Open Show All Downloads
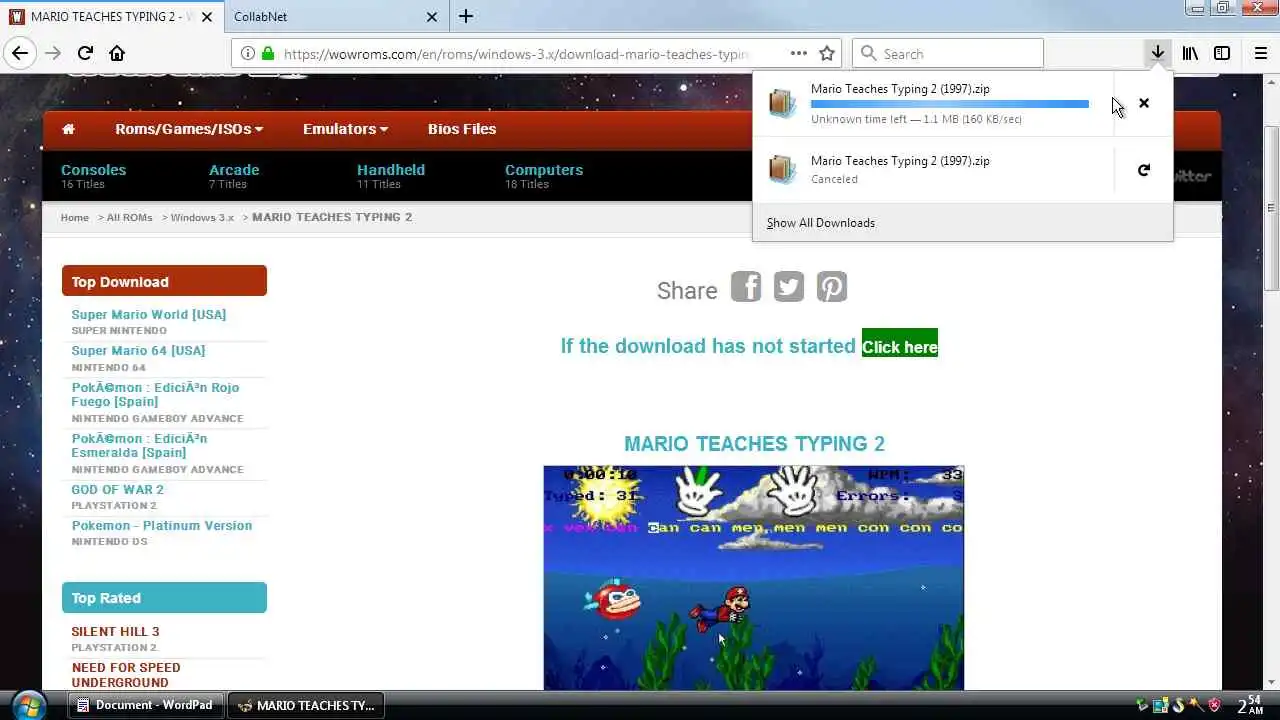Viewport: 1280px width, 720px height. (x=821, y=223)
